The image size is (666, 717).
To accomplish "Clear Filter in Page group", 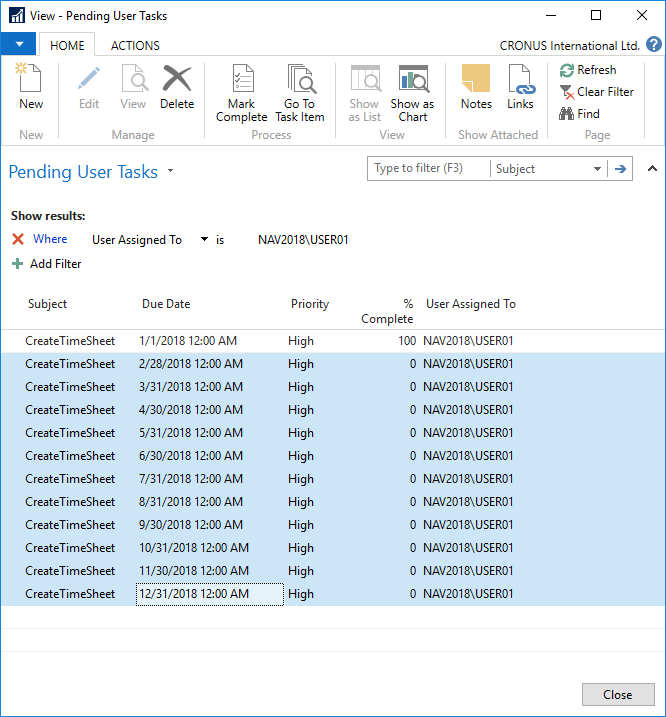I will pyautogui.click(x=597, y=92).
